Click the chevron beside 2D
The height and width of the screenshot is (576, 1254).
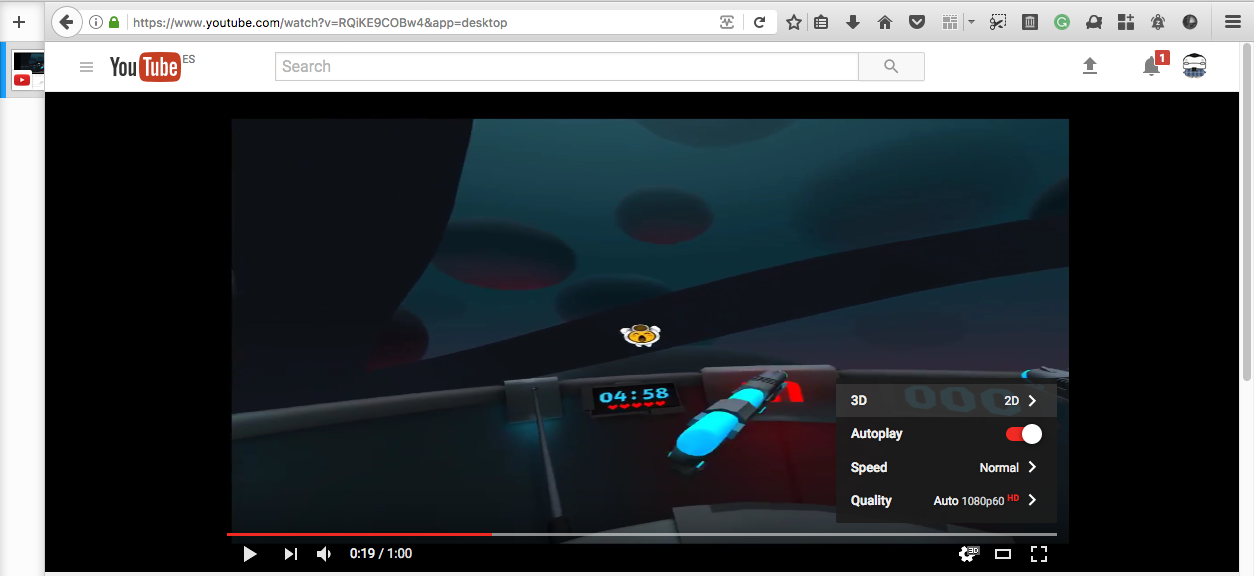pos(1032,401)
